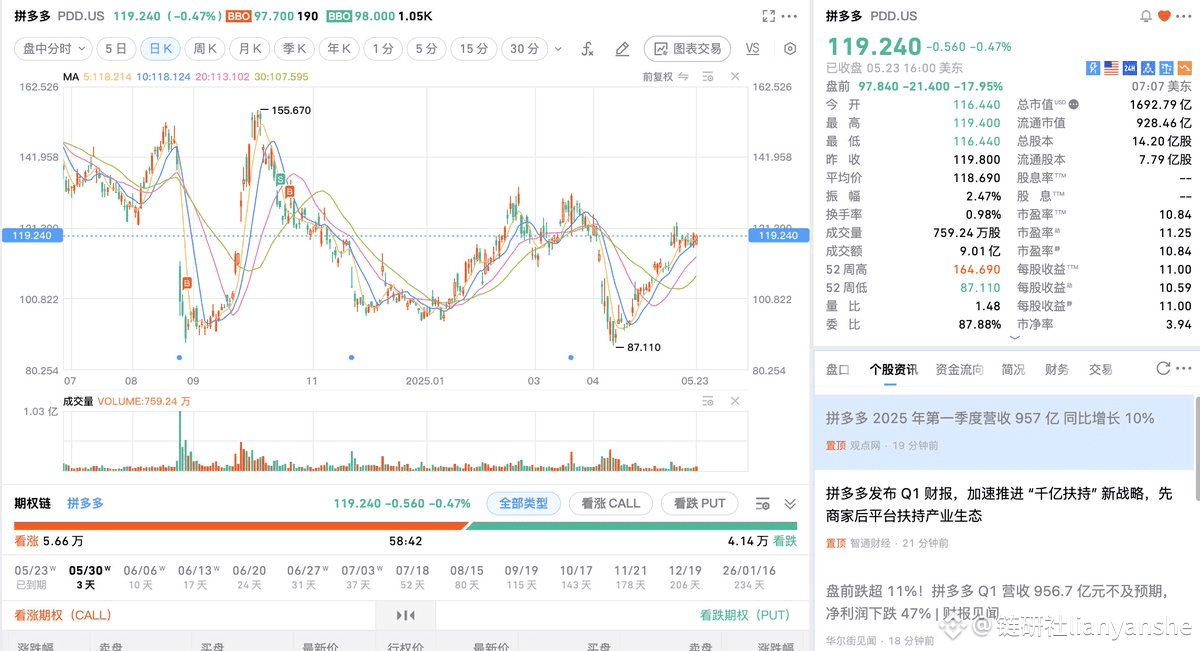Screen dimensions: 1200x651
Task: Switch chart to 5日 period
Action: (116, 48)
